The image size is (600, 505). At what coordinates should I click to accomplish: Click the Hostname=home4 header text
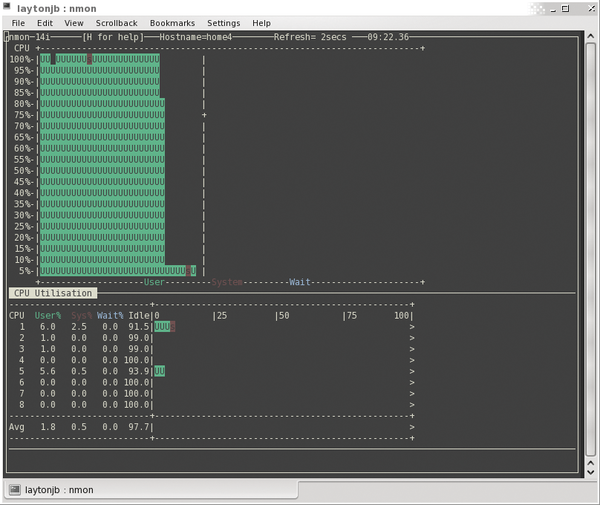pos(196,37)
